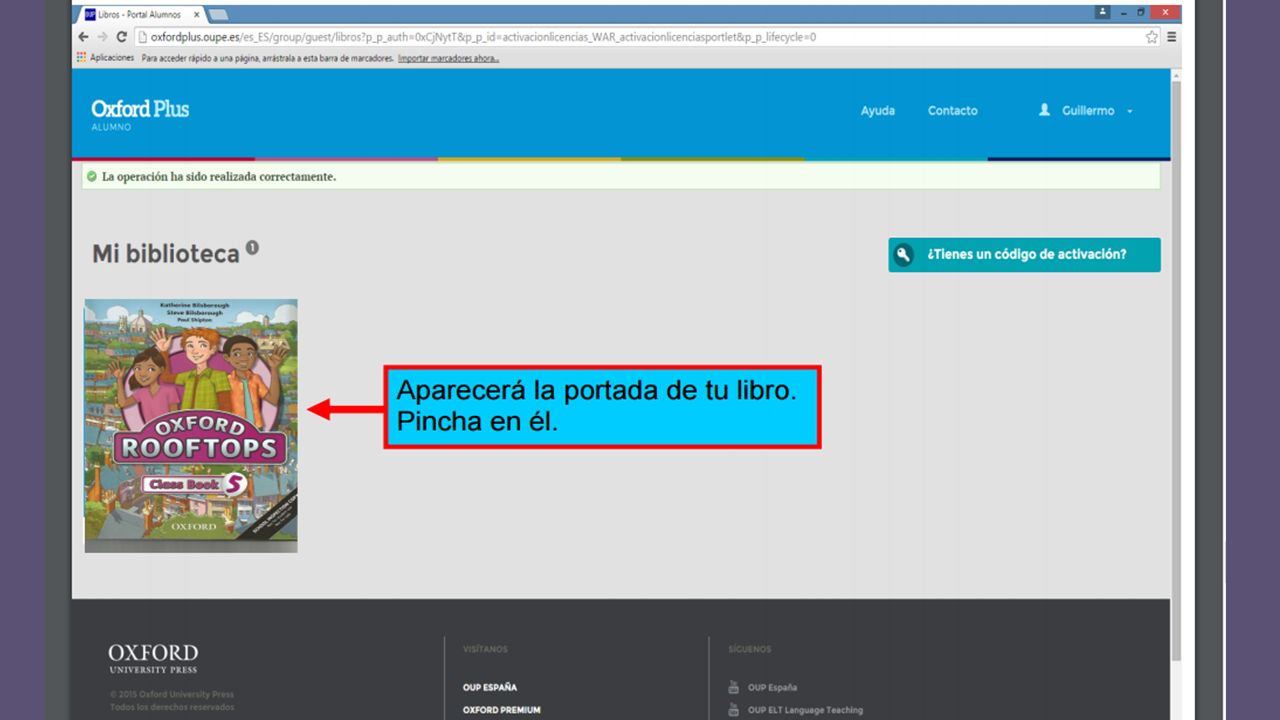
Task: Click '¿Tienes un código de activación?' button
Action: point(1024,255)
